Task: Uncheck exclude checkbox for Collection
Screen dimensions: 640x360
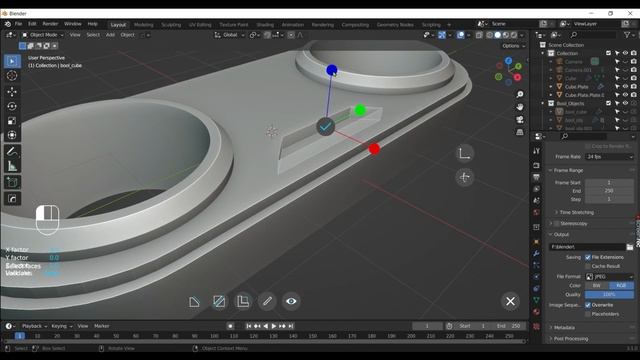Action: [609, 53]
